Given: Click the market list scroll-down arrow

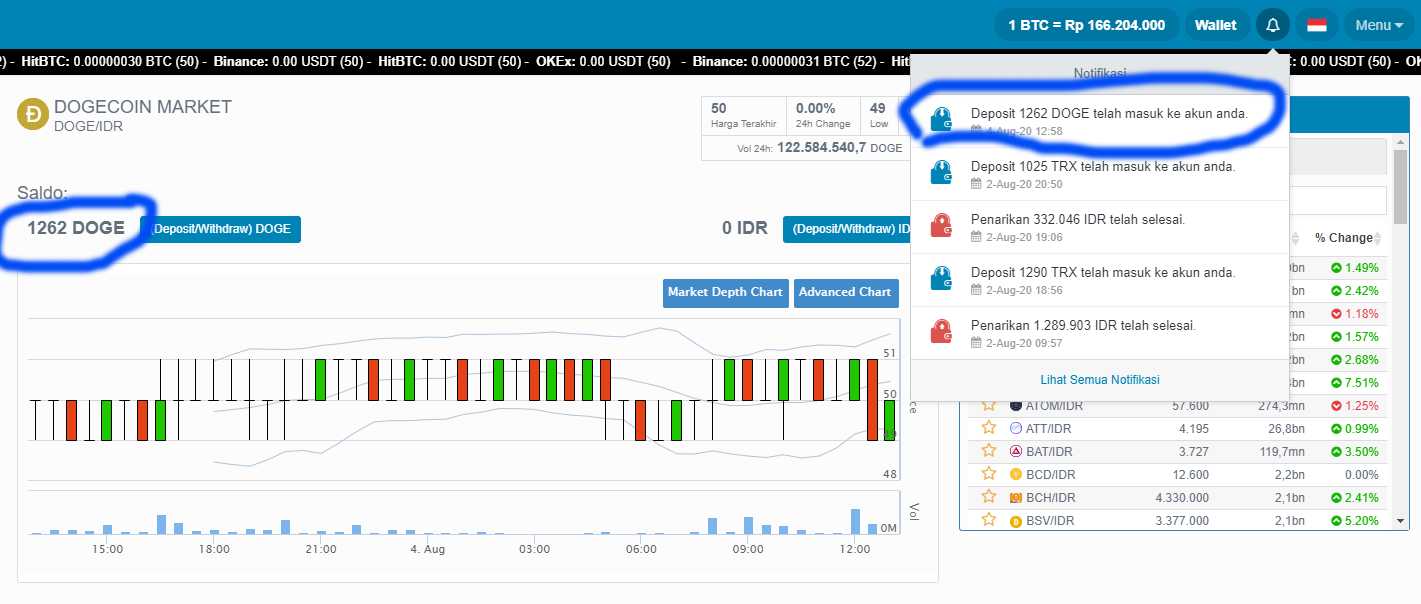Looking at the screenshot, I should pos(1401,521).
